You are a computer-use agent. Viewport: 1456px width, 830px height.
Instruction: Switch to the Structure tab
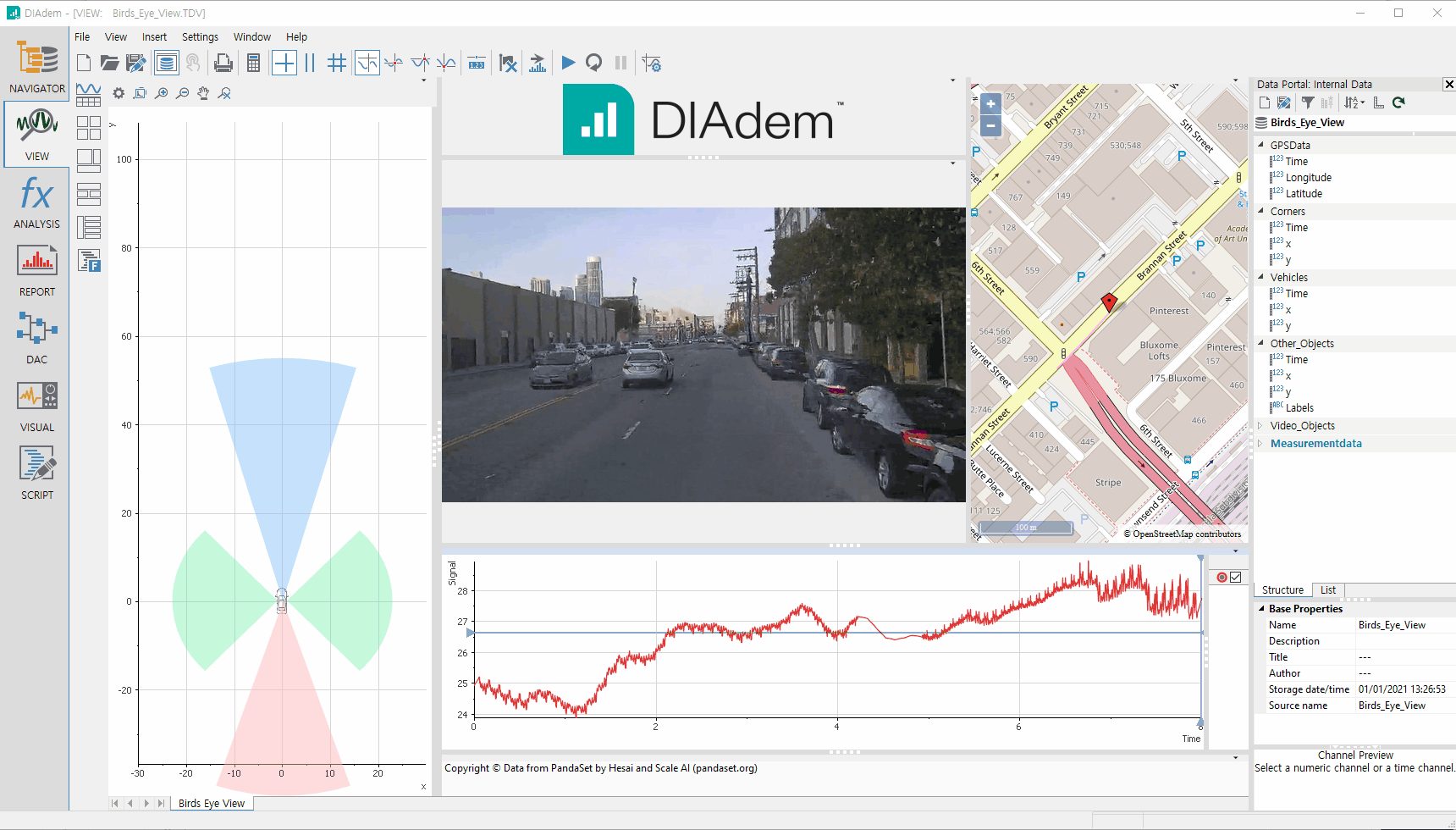point(1282,590)
